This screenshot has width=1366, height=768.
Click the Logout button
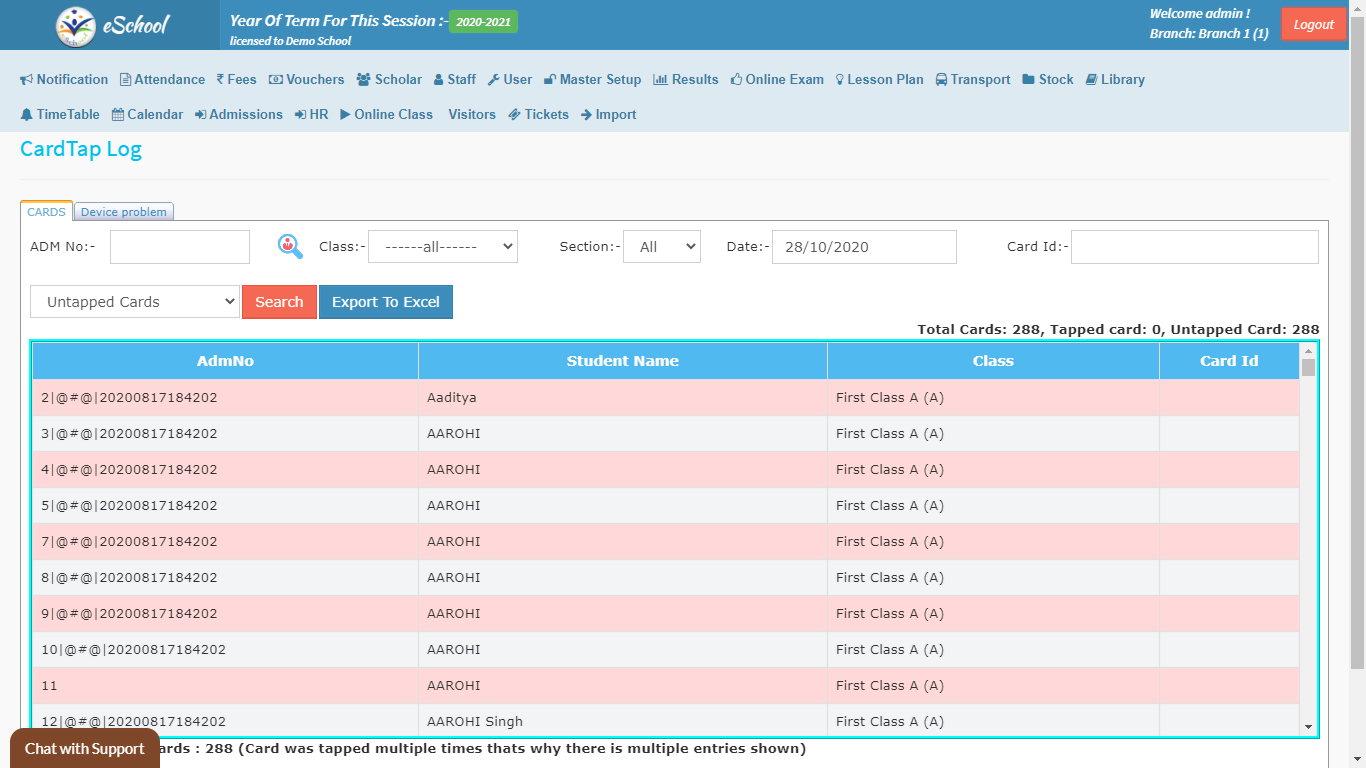click(x=1313, y=25)
